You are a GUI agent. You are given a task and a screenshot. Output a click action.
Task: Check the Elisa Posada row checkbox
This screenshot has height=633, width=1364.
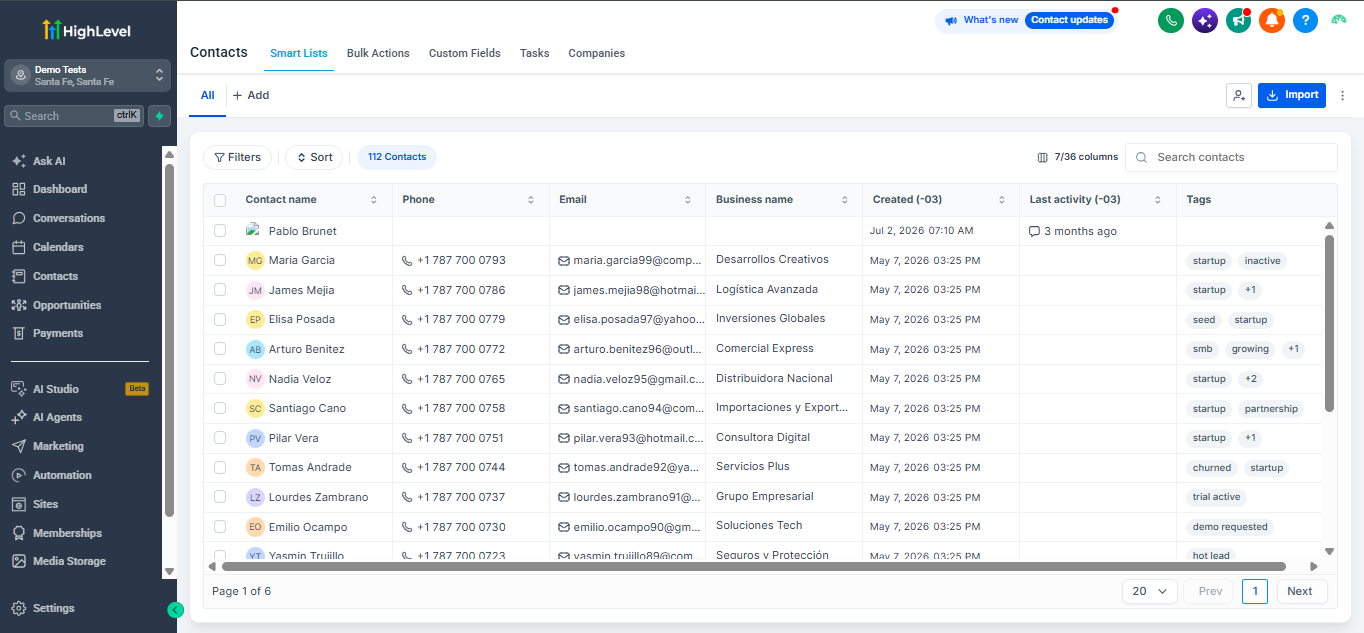tap(220, 319)
